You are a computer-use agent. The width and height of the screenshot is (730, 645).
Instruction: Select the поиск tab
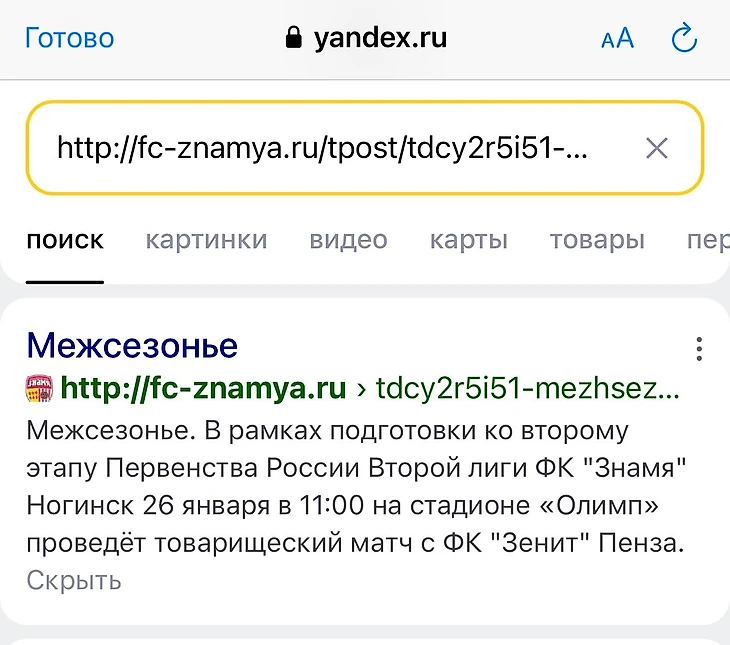(65, 240)
